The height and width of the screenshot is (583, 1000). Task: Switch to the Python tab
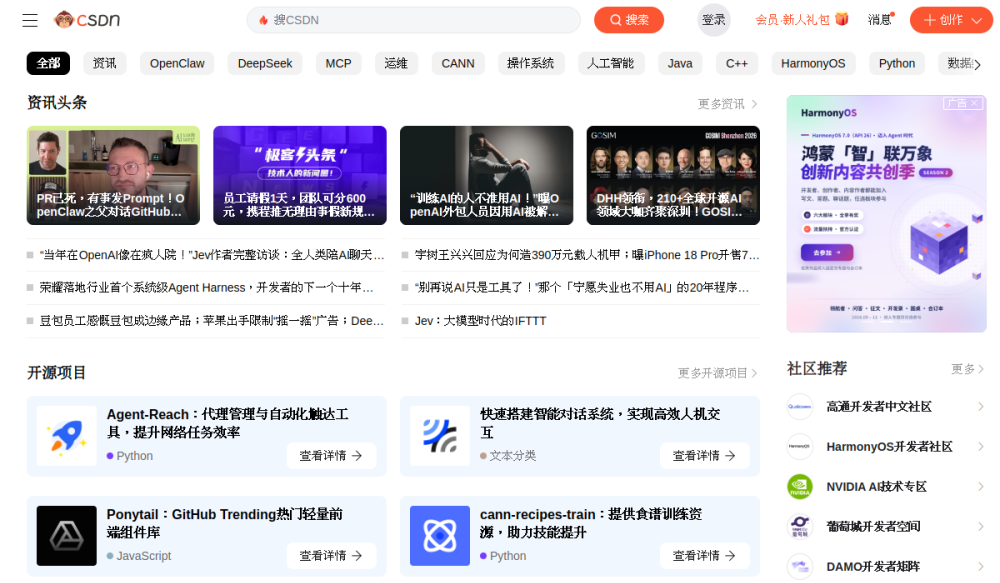pyautogui.click(x=897, y=63)
